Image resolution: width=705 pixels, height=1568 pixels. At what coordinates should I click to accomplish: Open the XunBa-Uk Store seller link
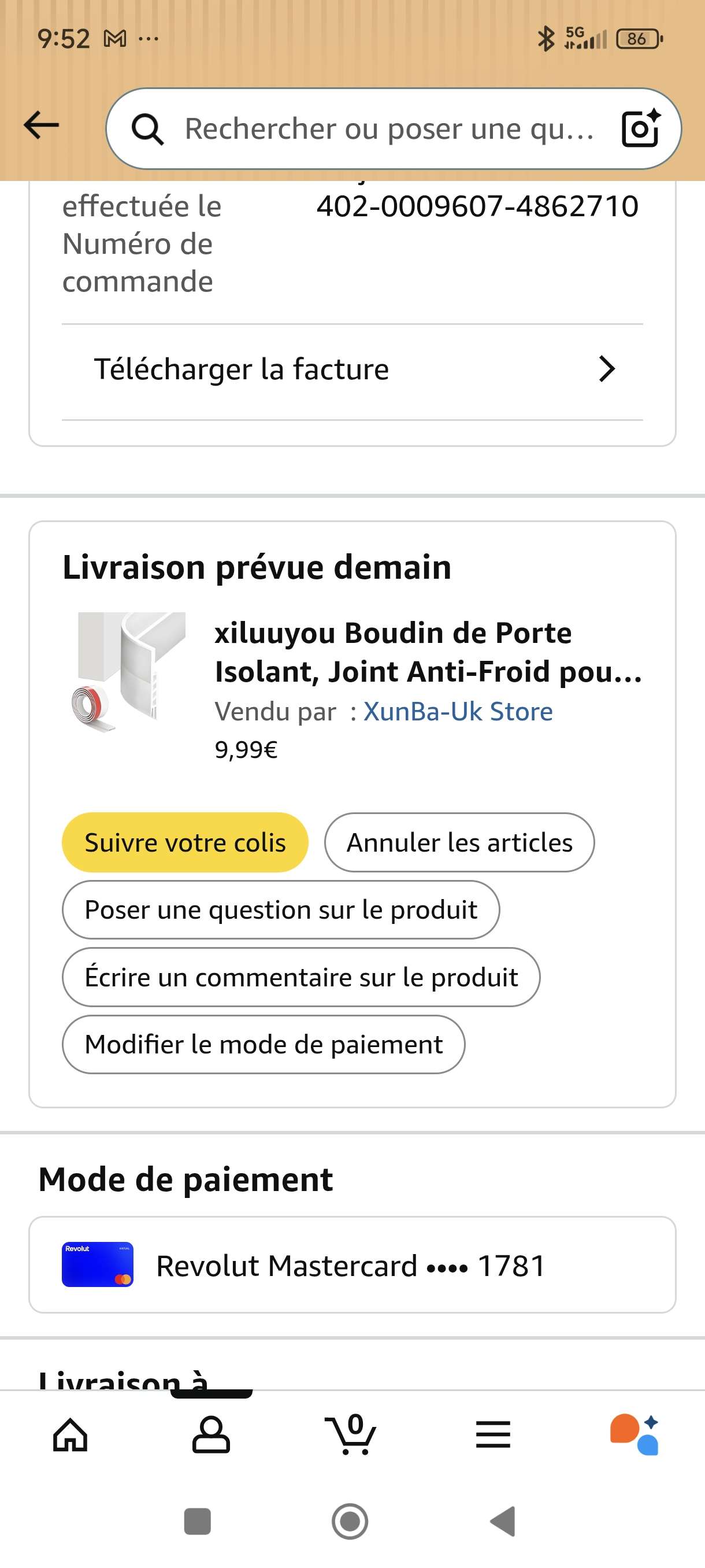tap(458, 711)
